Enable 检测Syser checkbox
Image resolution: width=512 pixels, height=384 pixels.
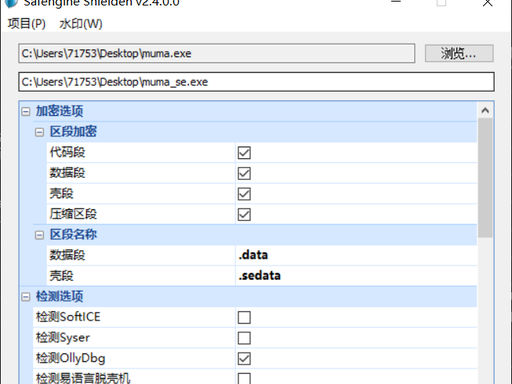point(244,338)
